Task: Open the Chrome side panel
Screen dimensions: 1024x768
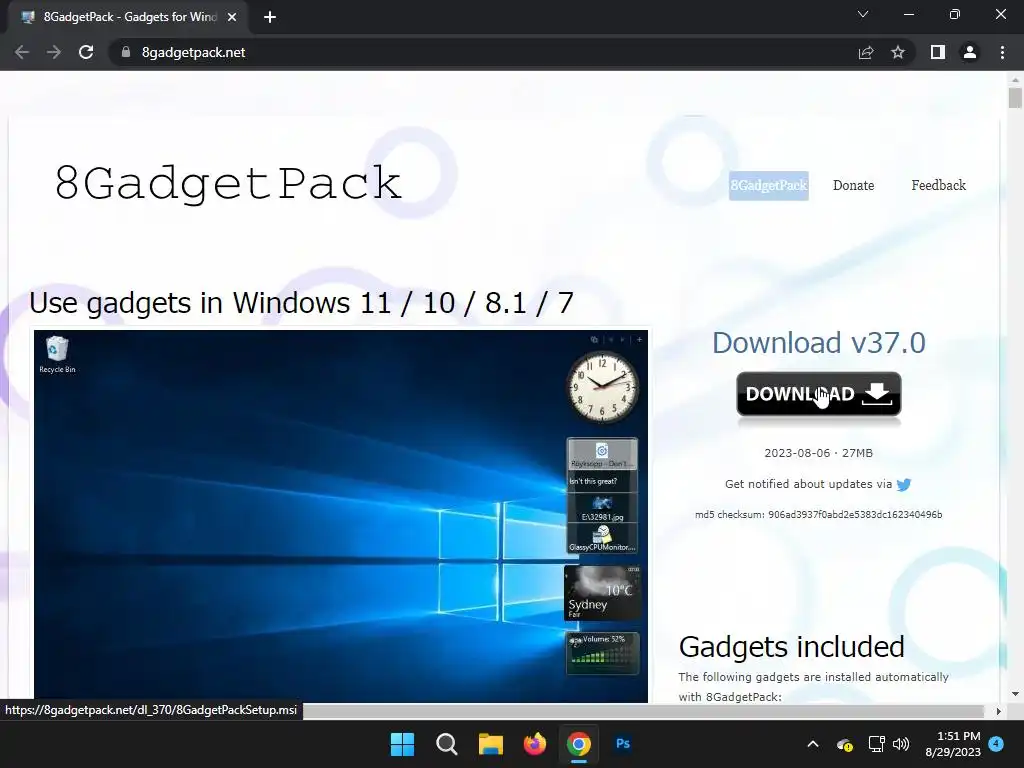Action: 938,52
